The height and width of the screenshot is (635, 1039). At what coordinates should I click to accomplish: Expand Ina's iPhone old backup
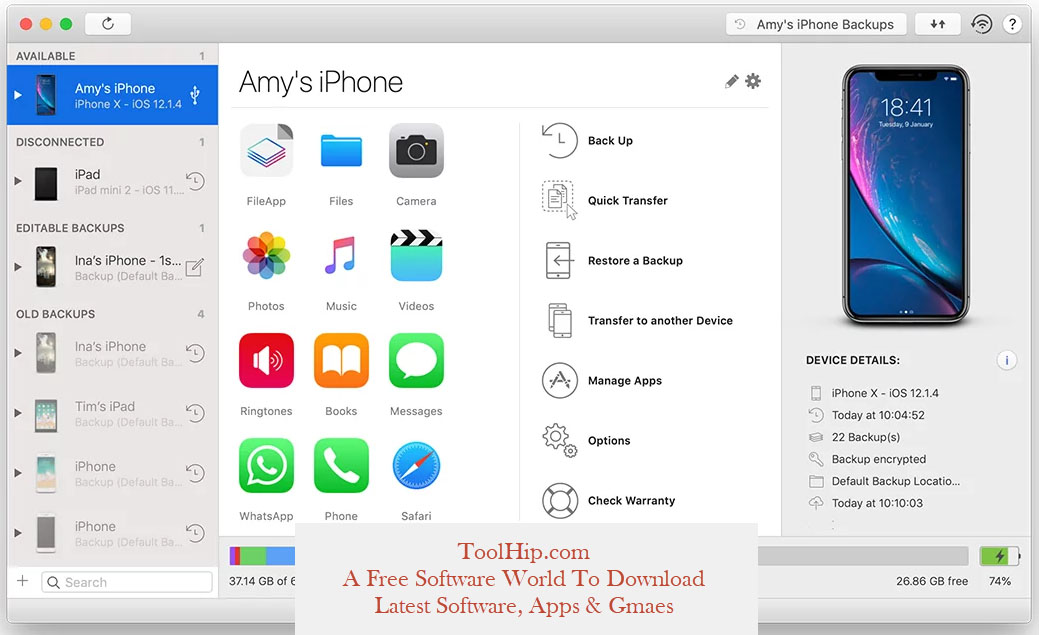(18, 353)
